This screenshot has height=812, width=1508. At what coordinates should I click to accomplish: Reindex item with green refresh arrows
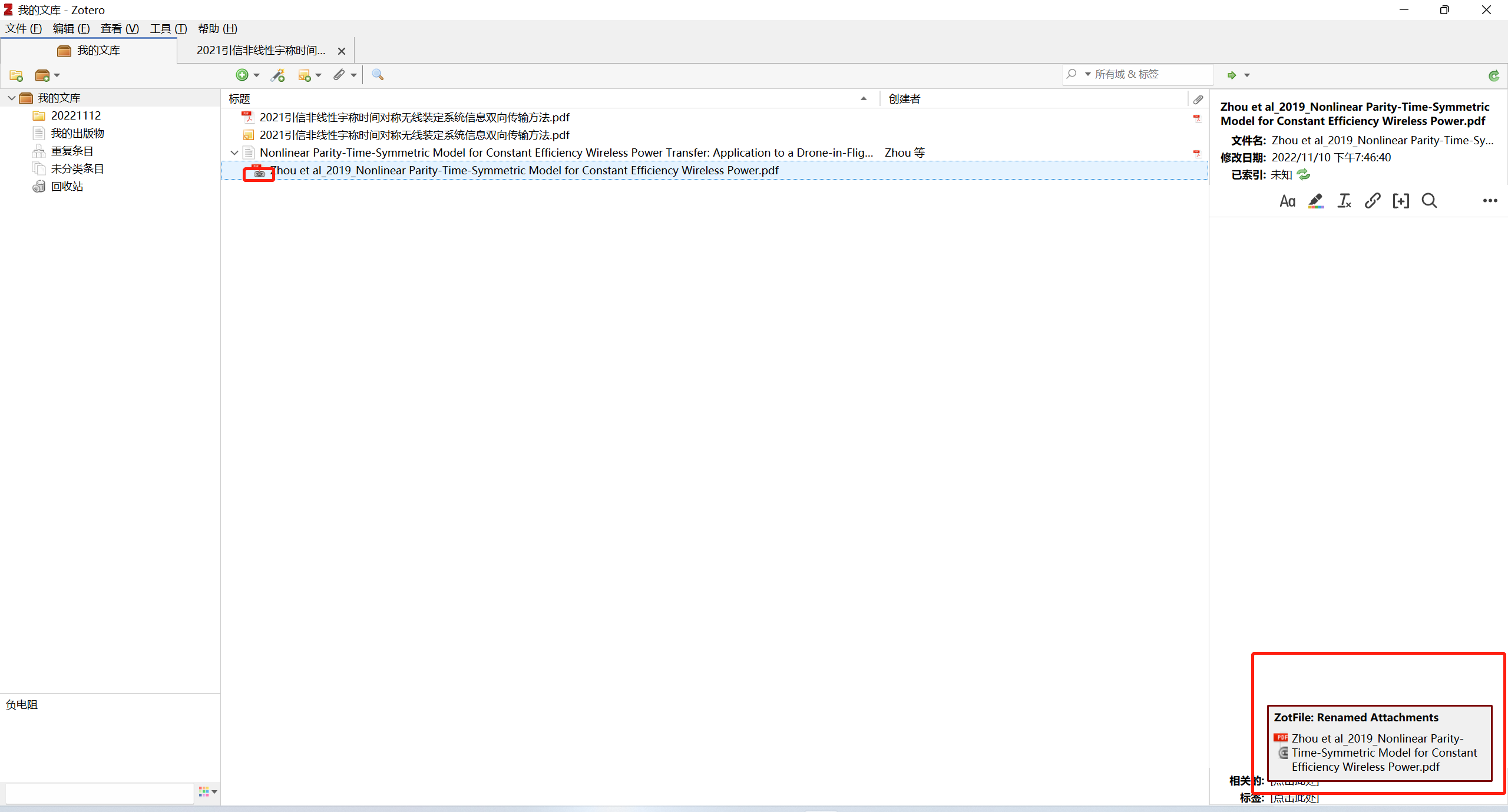pos(1304,175)
